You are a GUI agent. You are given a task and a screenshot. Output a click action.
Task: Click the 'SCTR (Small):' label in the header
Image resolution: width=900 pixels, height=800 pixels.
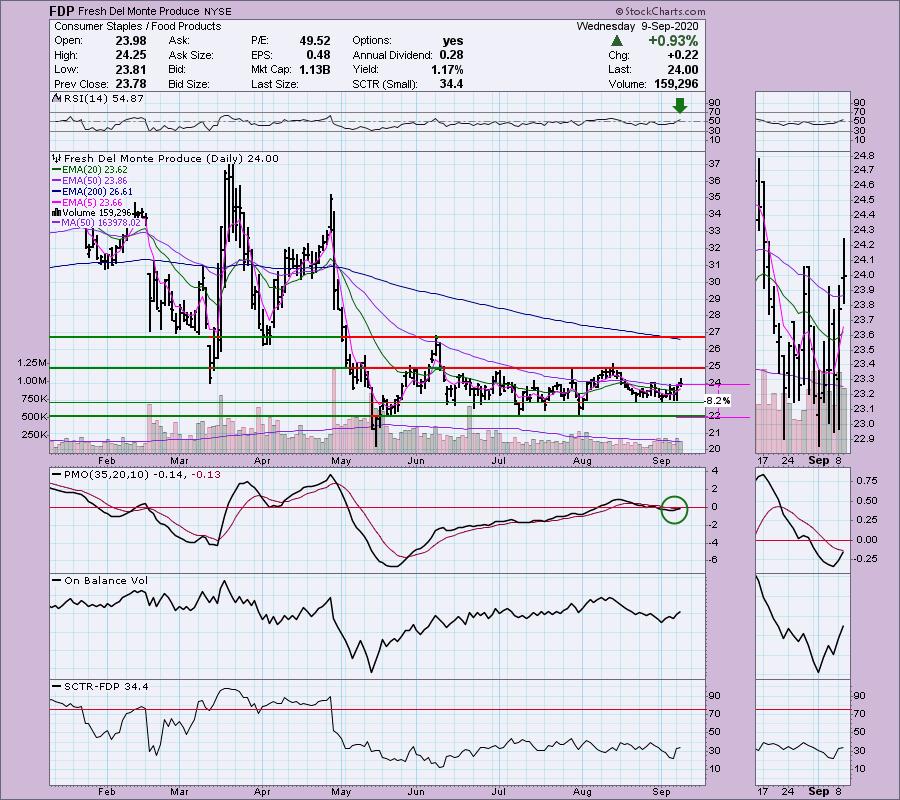(385, 84)
